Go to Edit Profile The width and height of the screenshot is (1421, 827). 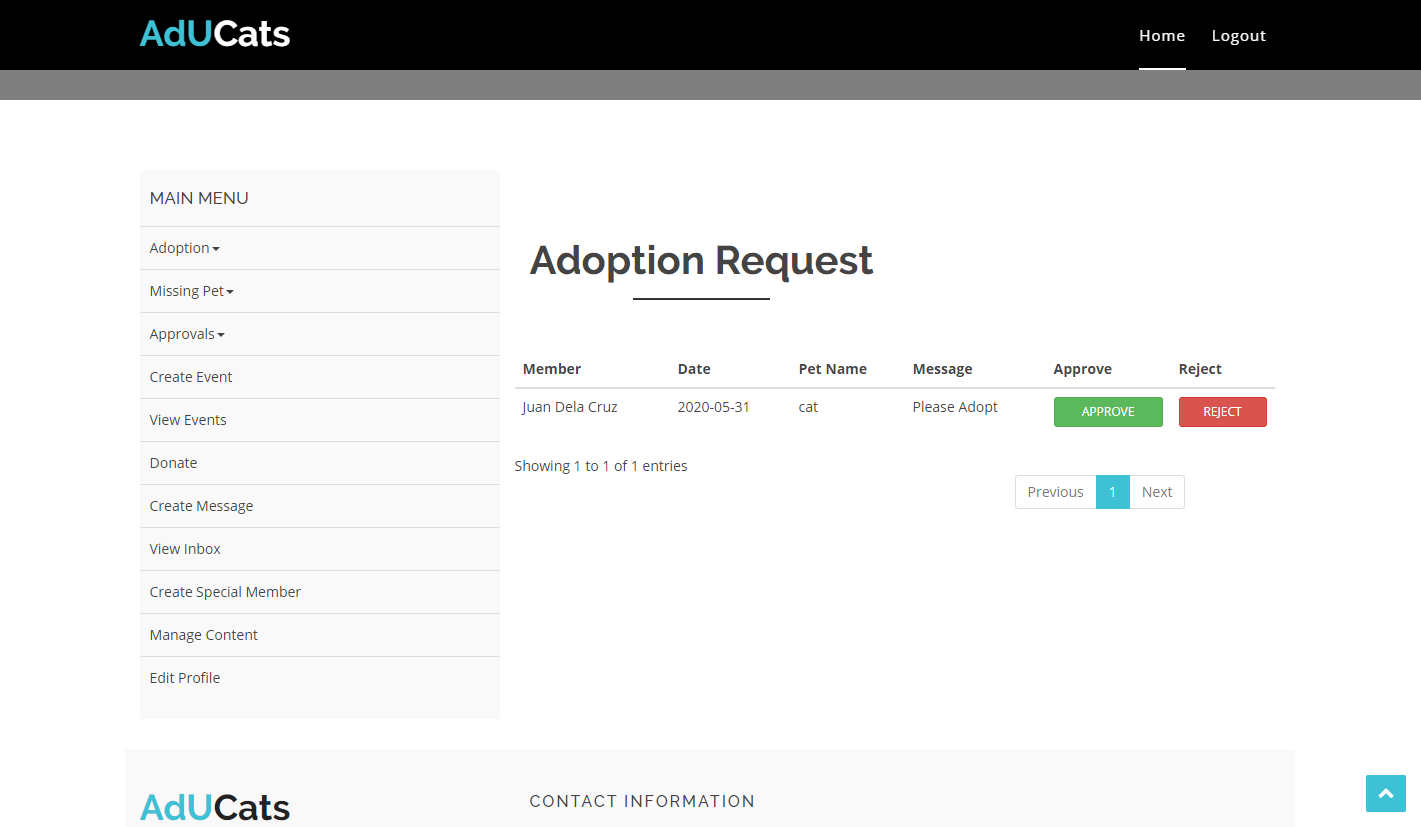point(185,678)
